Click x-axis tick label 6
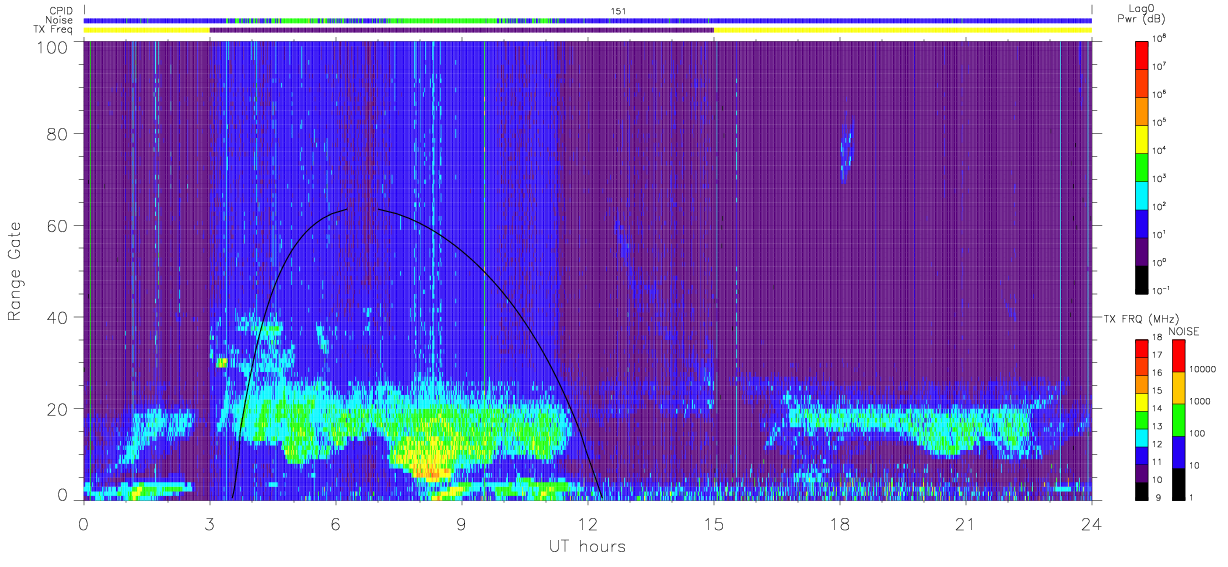The height and width of the screenshot is (567, 1228). coord(336,523)
